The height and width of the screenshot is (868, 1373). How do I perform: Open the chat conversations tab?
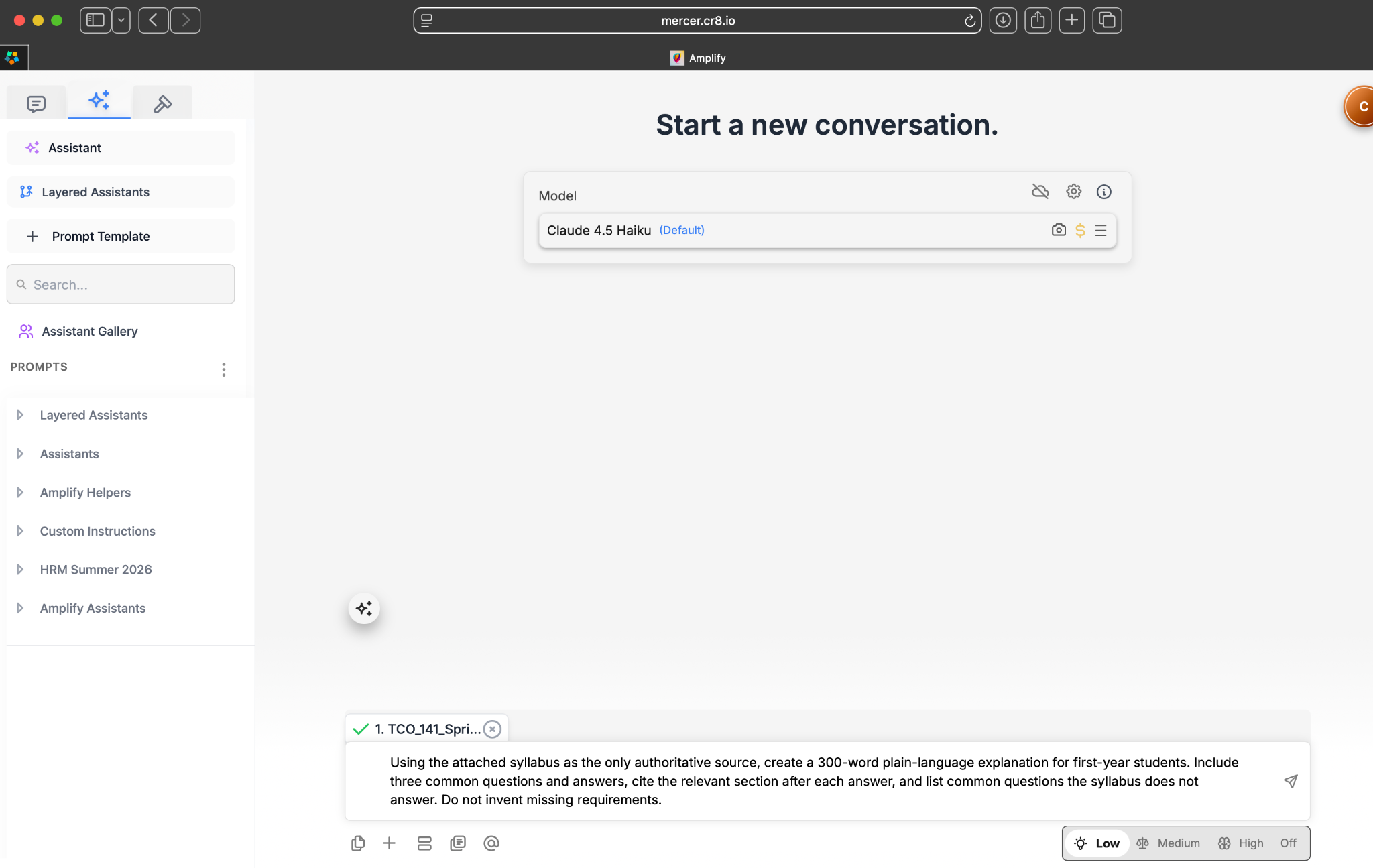point(36,103)
